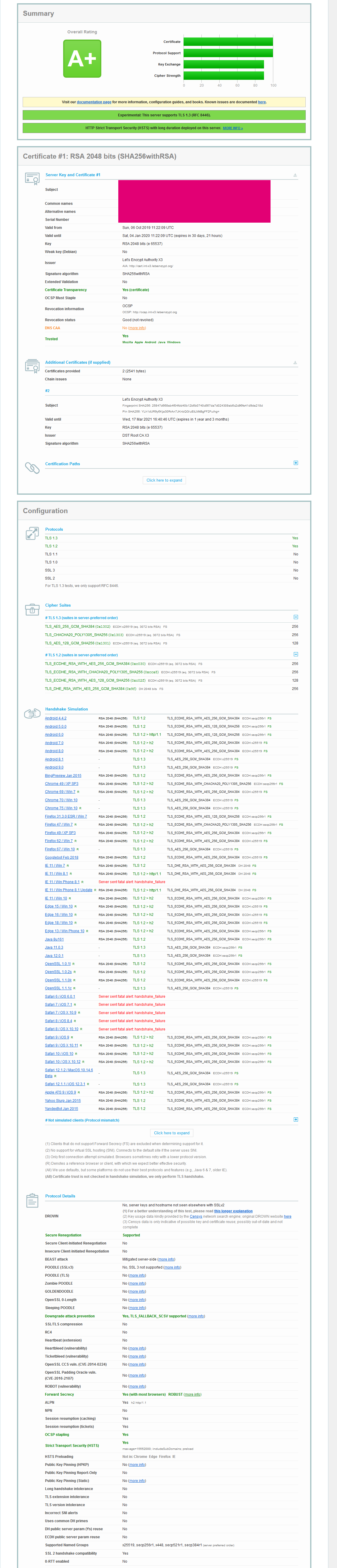The height and width of the screenshot is (1568, 337).
Task: Open Safari 6 / iOS 6.0.1 client link
Action: [x=60, y=997]
